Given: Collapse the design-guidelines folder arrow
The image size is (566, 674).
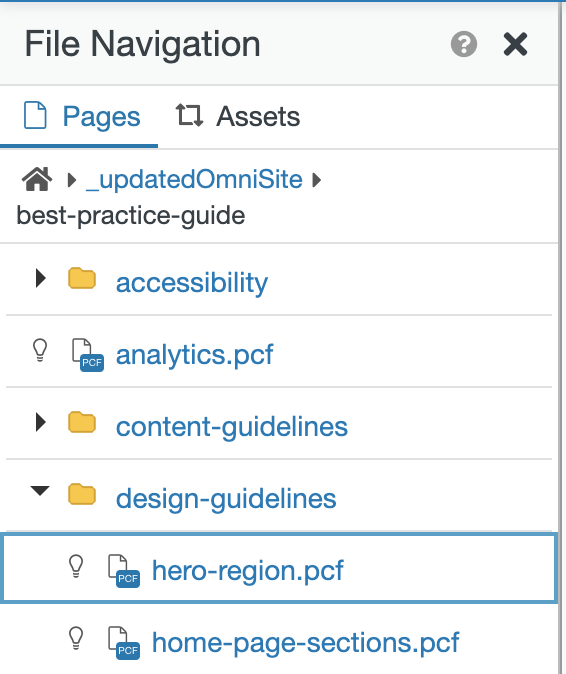Looking at the screenshot, I should 40,491.
